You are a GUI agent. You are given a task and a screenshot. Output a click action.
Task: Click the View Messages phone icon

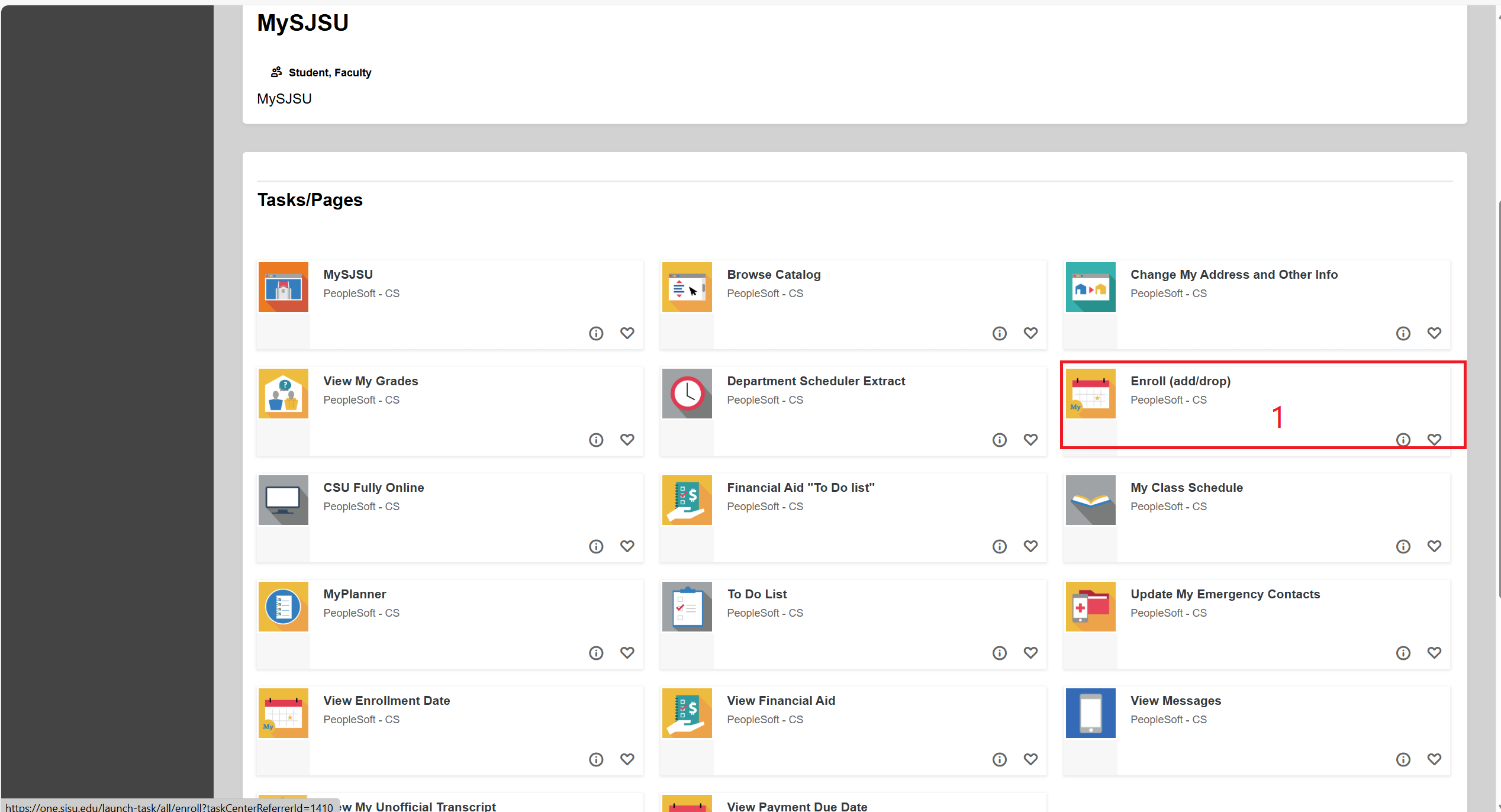click(1091, 713)
